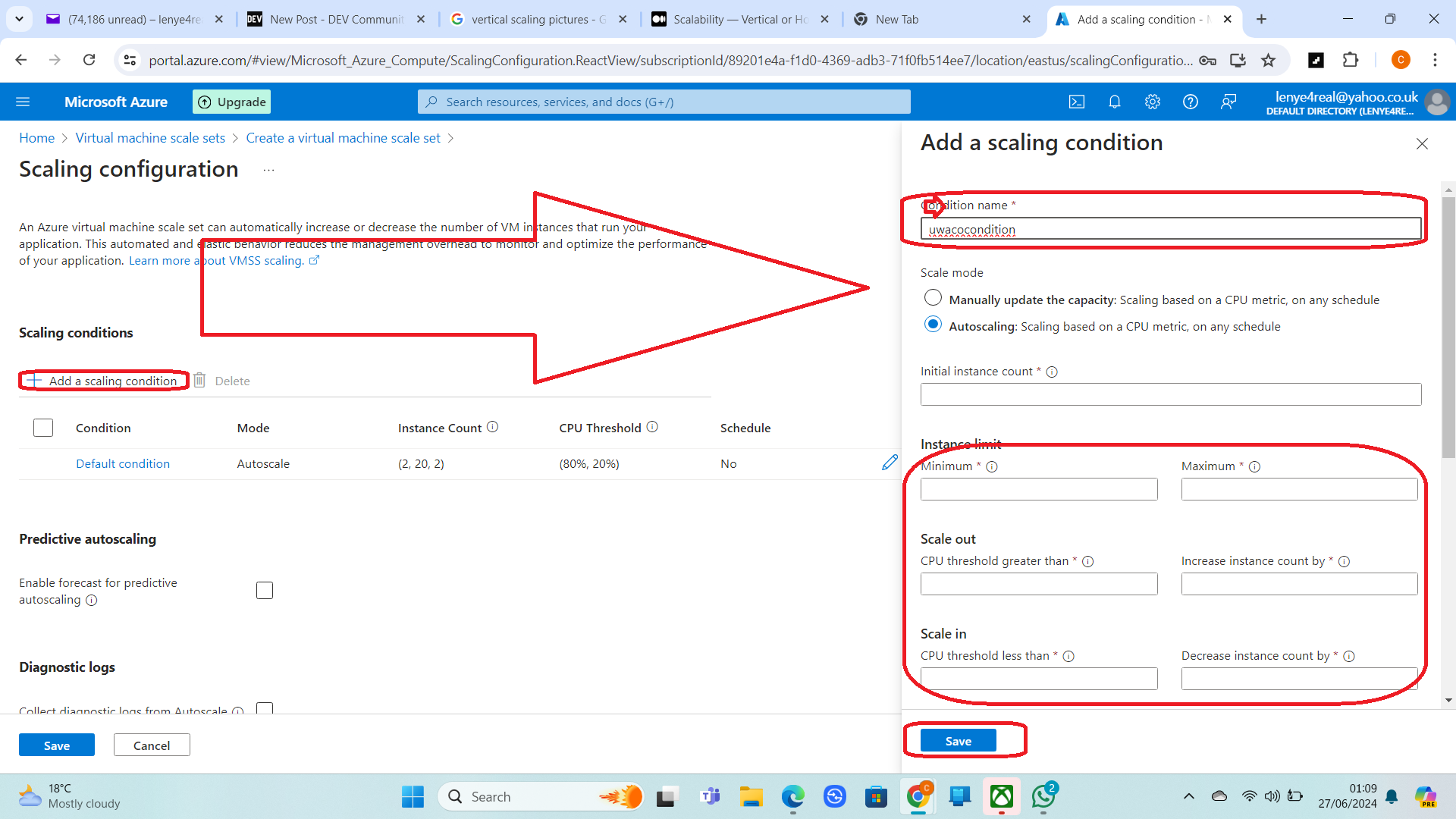The image size is (1456, 819).
Task: Enable forecast for predictive autoscaling checkbox
Action: pyautogui.click(x=265, y=590)
